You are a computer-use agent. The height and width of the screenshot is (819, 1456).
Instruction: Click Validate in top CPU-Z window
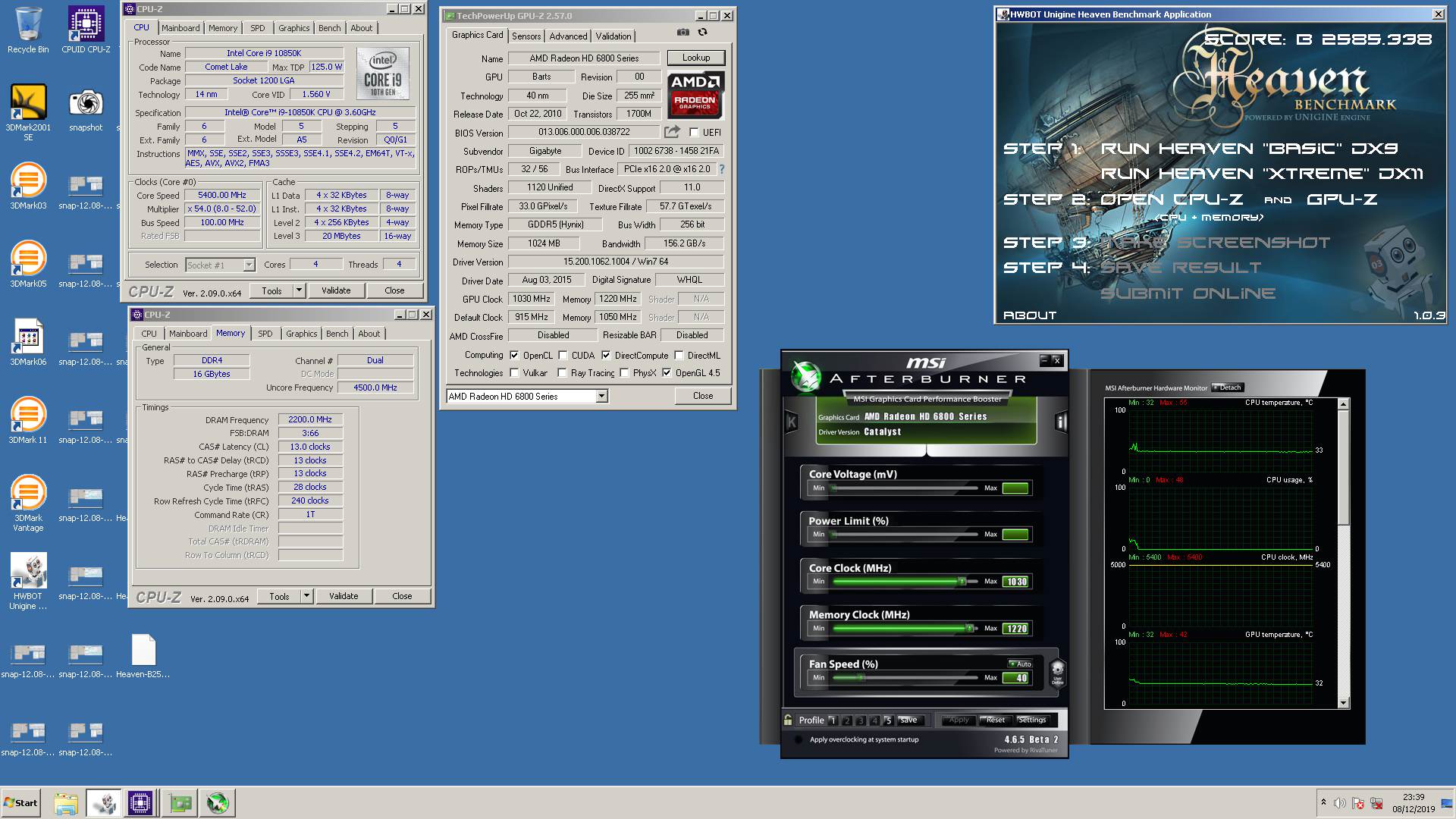click(x=336, y=290)
